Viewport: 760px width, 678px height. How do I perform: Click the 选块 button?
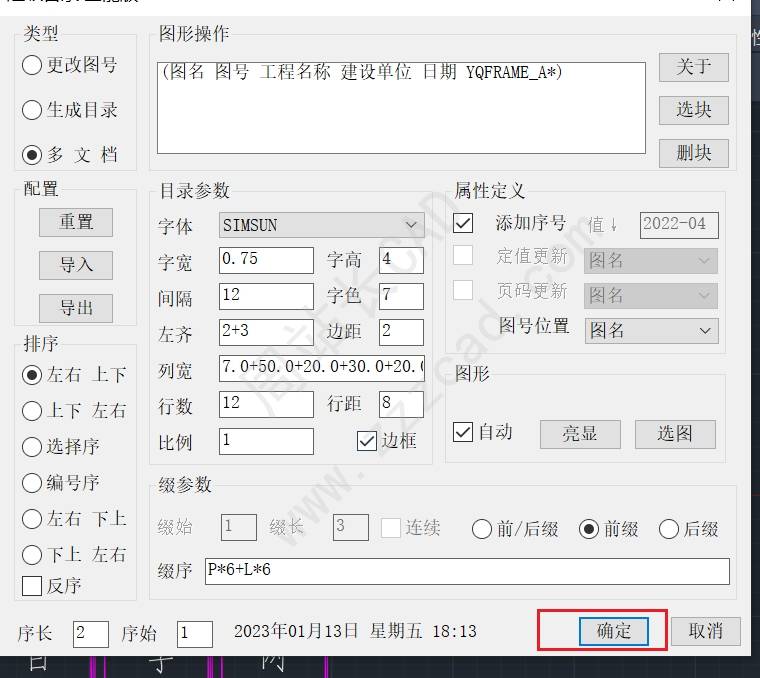click(693, 110)
